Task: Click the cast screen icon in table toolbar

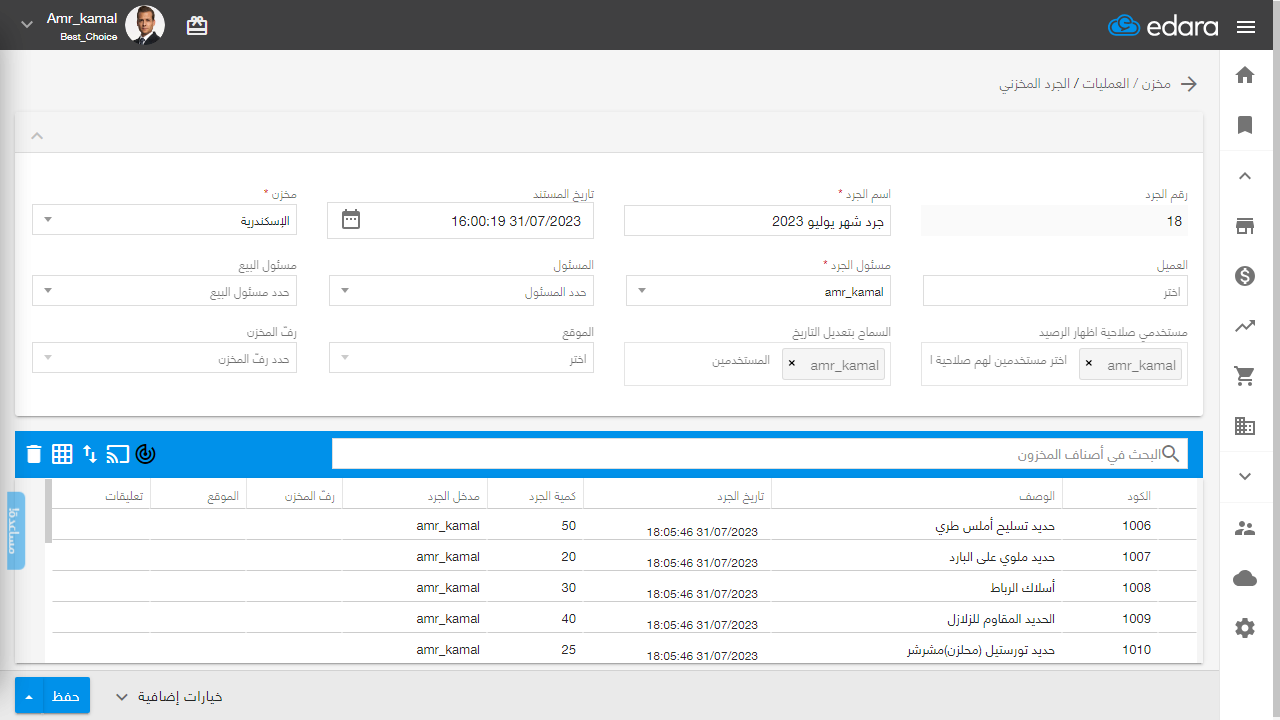Action: pos(118,454)
